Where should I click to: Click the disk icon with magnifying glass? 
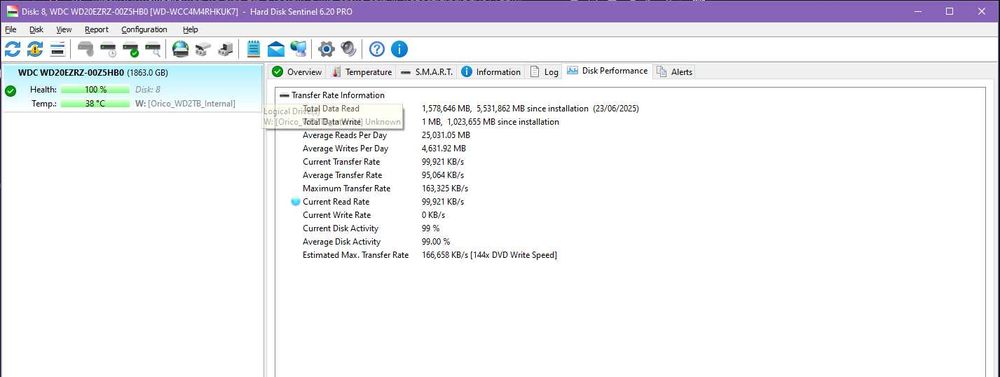(153, 49)
